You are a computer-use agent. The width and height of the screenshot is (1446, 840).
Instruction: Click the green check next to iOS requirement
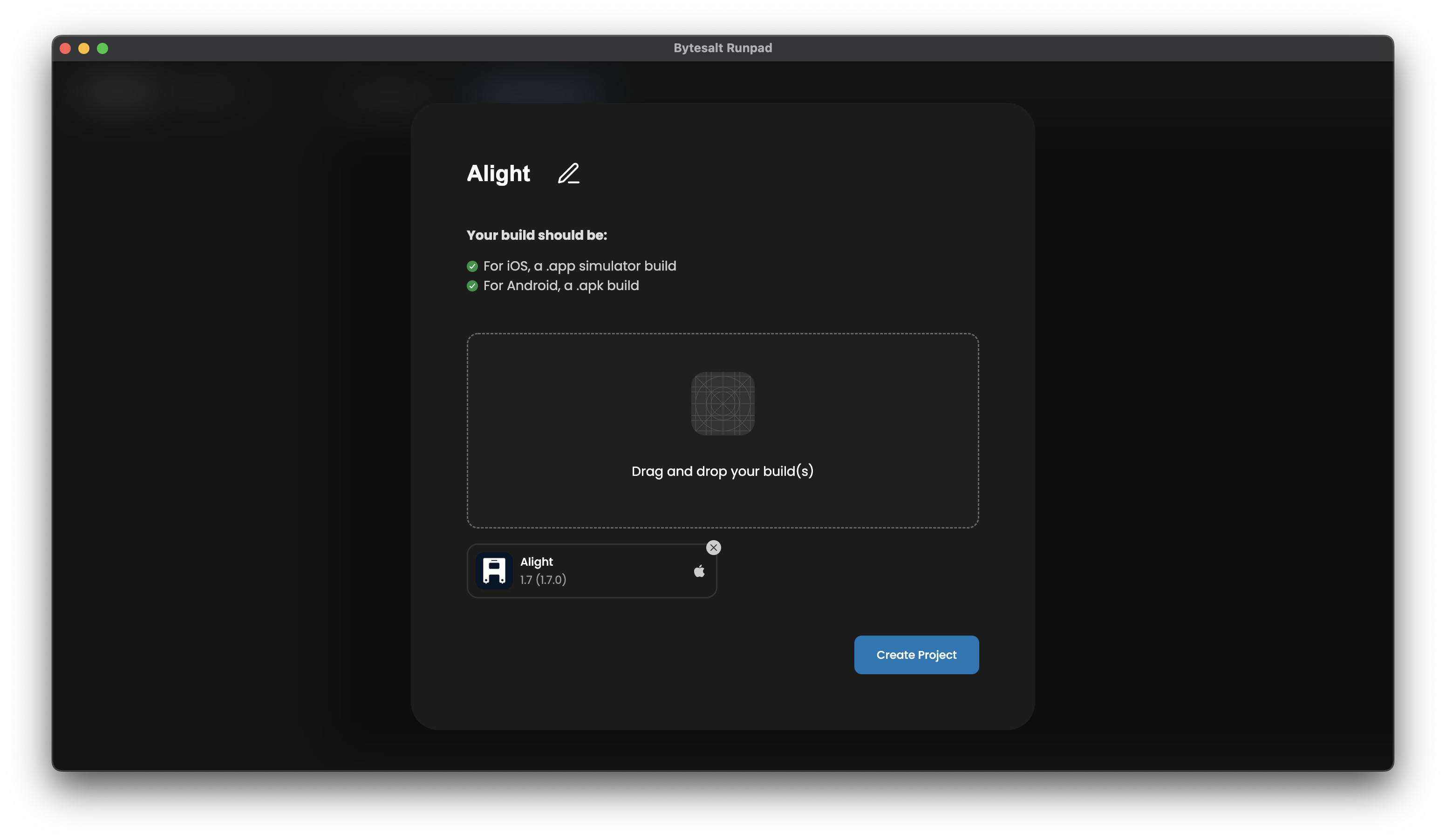coord(472,266)
